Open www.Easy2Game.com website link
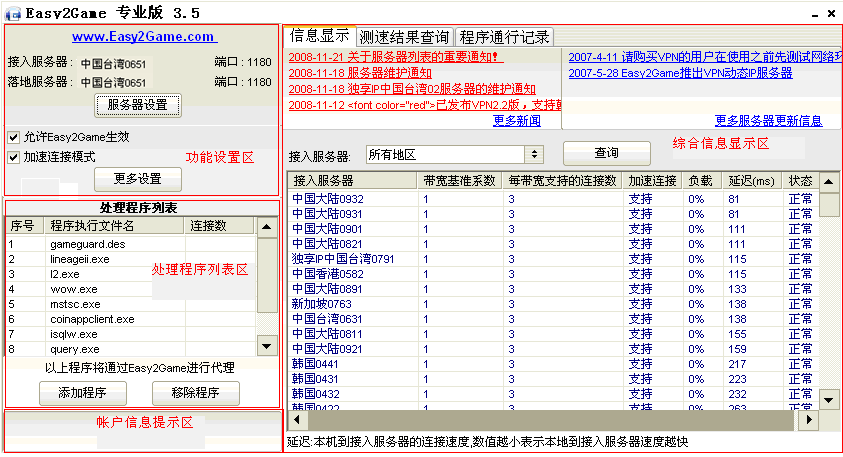 [143, 37]
